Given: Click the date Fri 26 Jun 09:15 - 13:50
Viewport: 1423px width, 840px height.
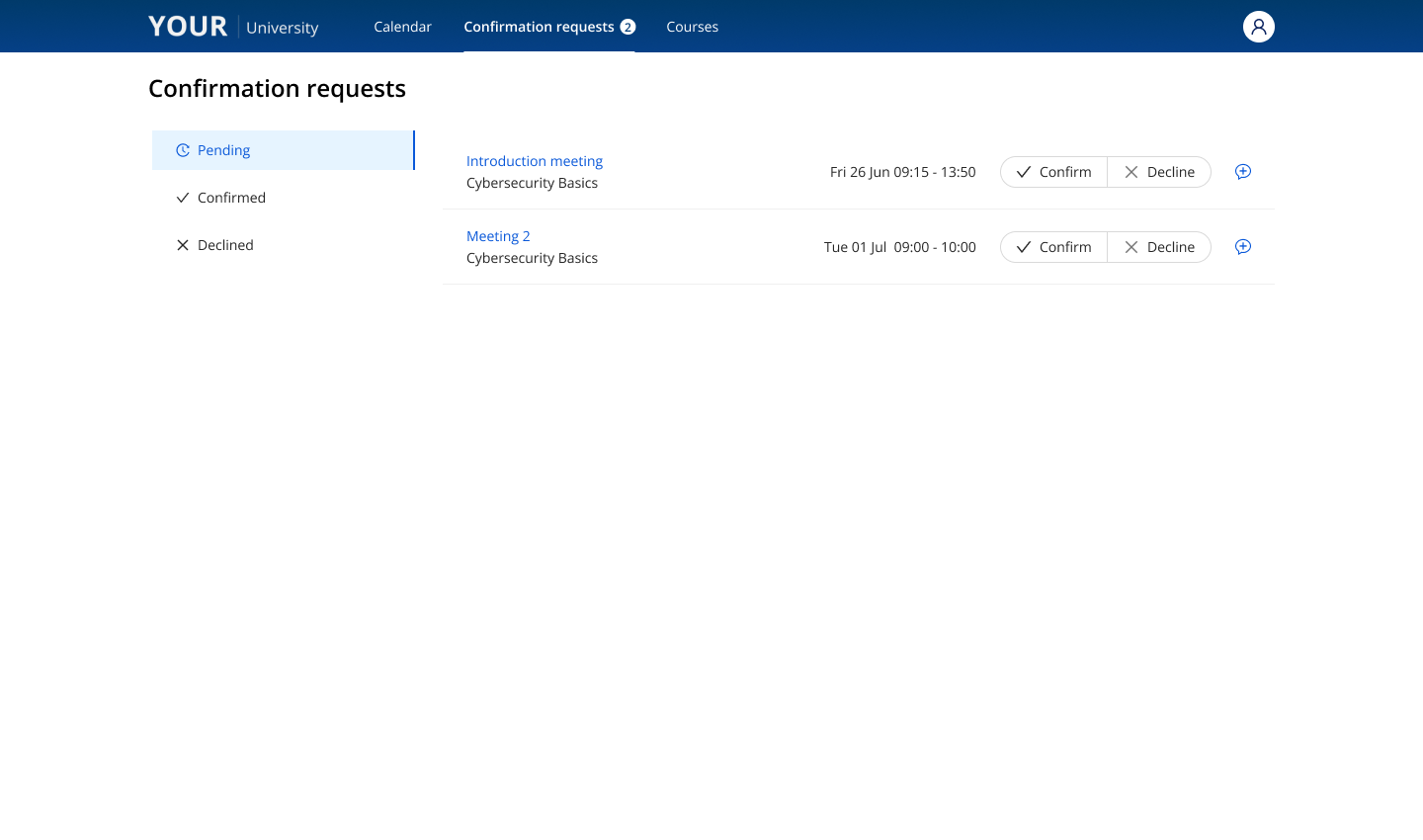Looking at the screenshot, I should (x=903, y=172).
